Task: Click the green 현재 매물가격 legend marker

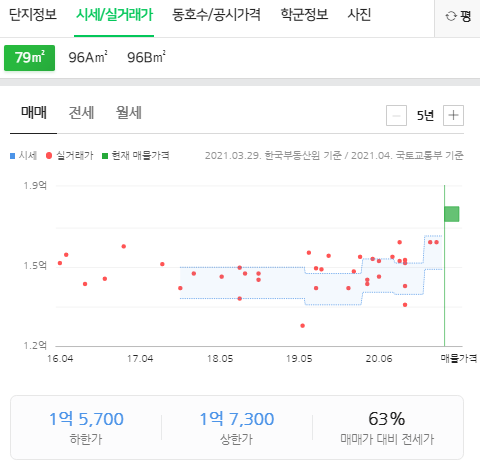Action: pyautogui.click(x=105, y=156)
